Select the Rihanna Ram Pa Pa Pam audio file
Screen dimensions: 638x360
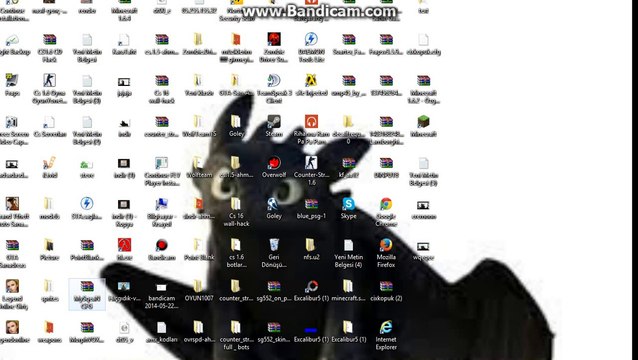coord(311,130)
